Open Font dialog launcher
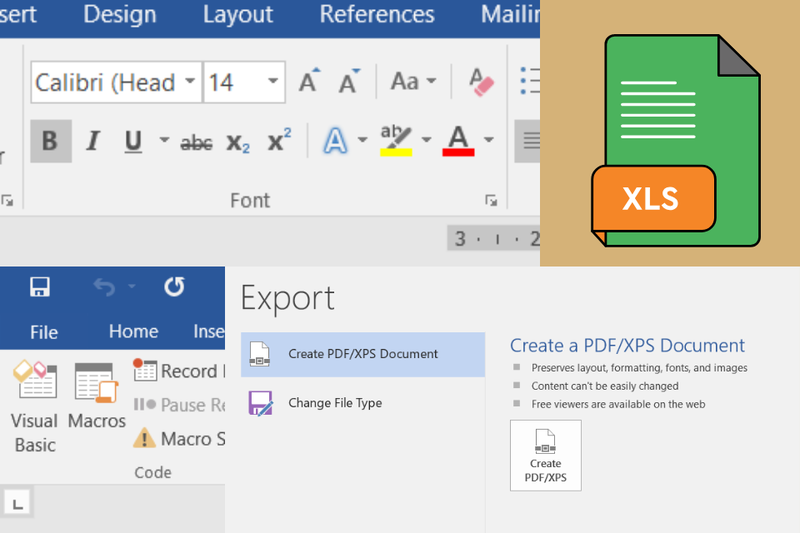800x533 pixels. [x=491, y=200]
